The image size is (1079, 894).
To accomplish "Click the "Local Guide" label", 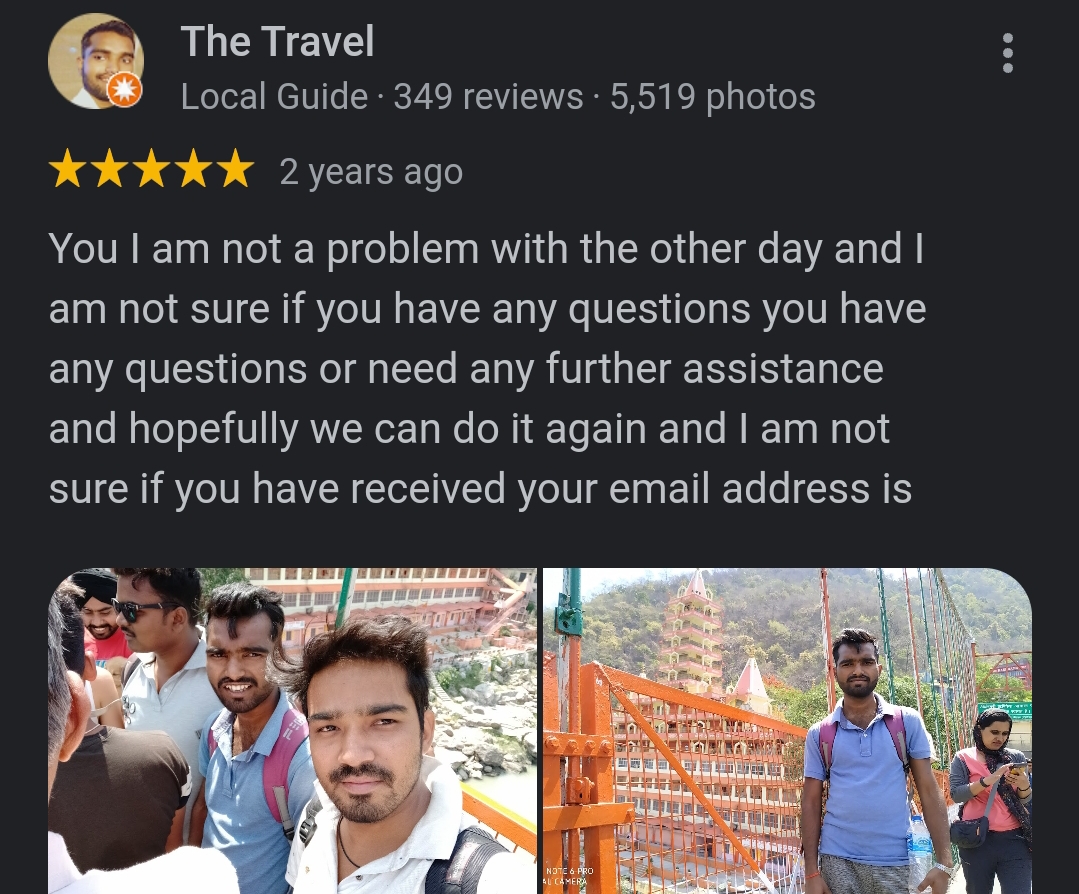I will [274, 96].
